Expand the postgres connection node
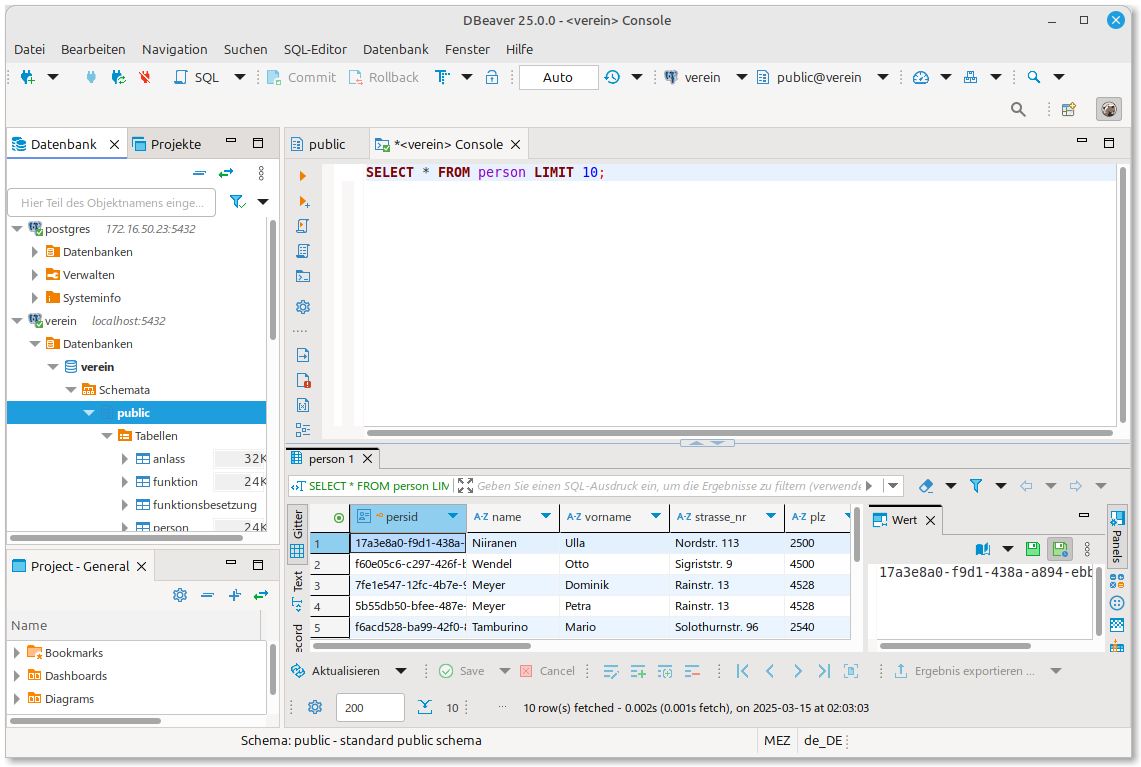 (x=18, y=228)
